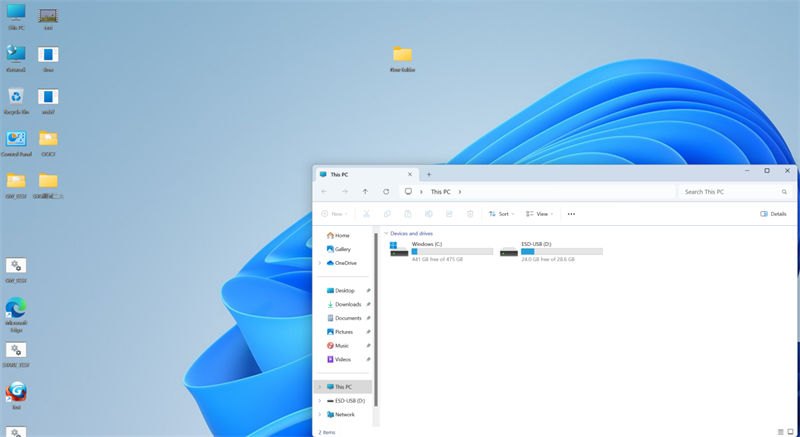This screenshot has height=437, width=800.
Task: Click the 2 items status text
Action: point(327,432)
